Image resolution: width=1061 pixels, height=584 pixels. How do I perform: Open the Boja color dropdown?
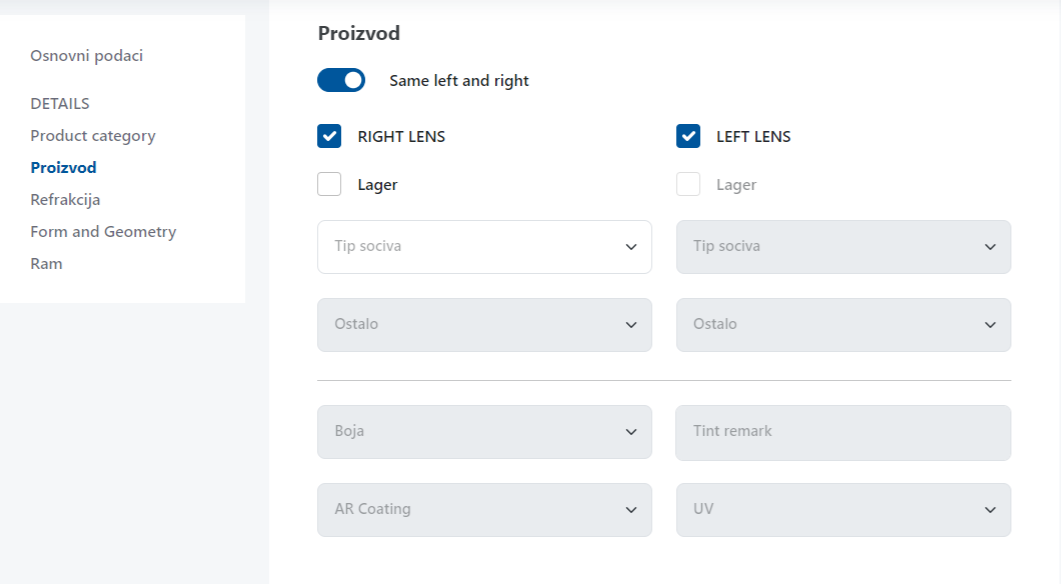click(484, 432)
